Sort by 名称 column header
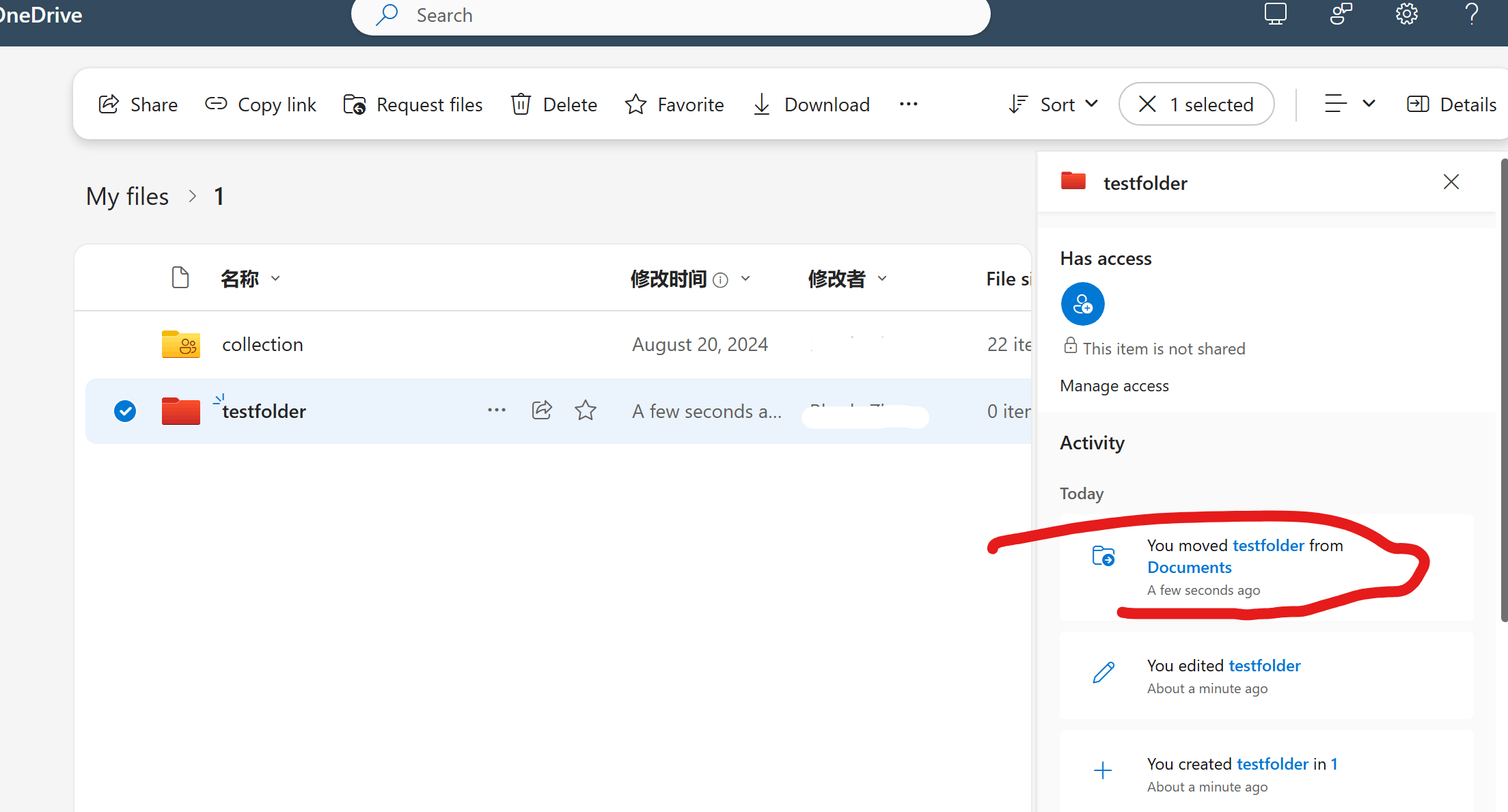The height and width of the screenshot is (812, 1508). click(240, 279)
